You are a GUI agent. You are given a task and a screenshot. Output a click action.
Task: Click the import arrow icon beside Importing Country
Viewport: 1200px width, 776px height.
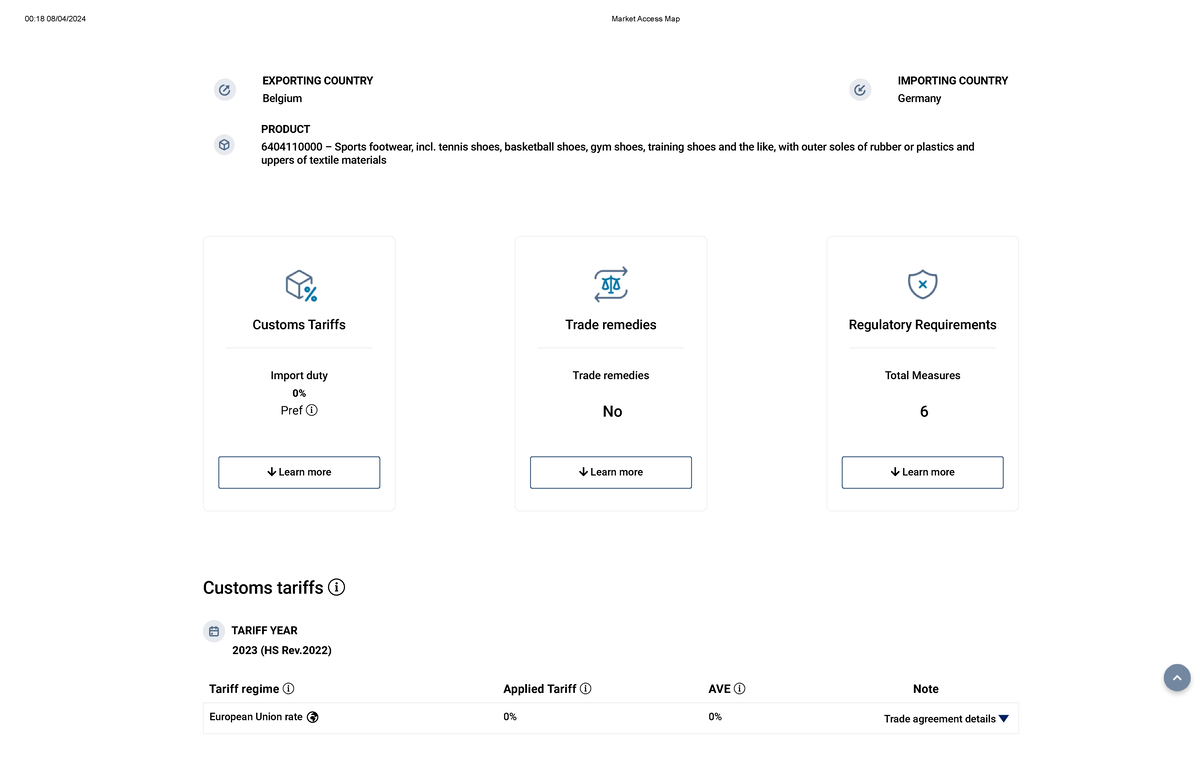860,89
